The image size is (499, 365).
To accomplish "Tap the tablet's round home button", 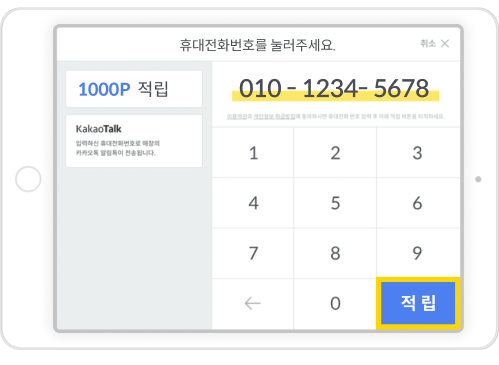I will coord(28,179).
